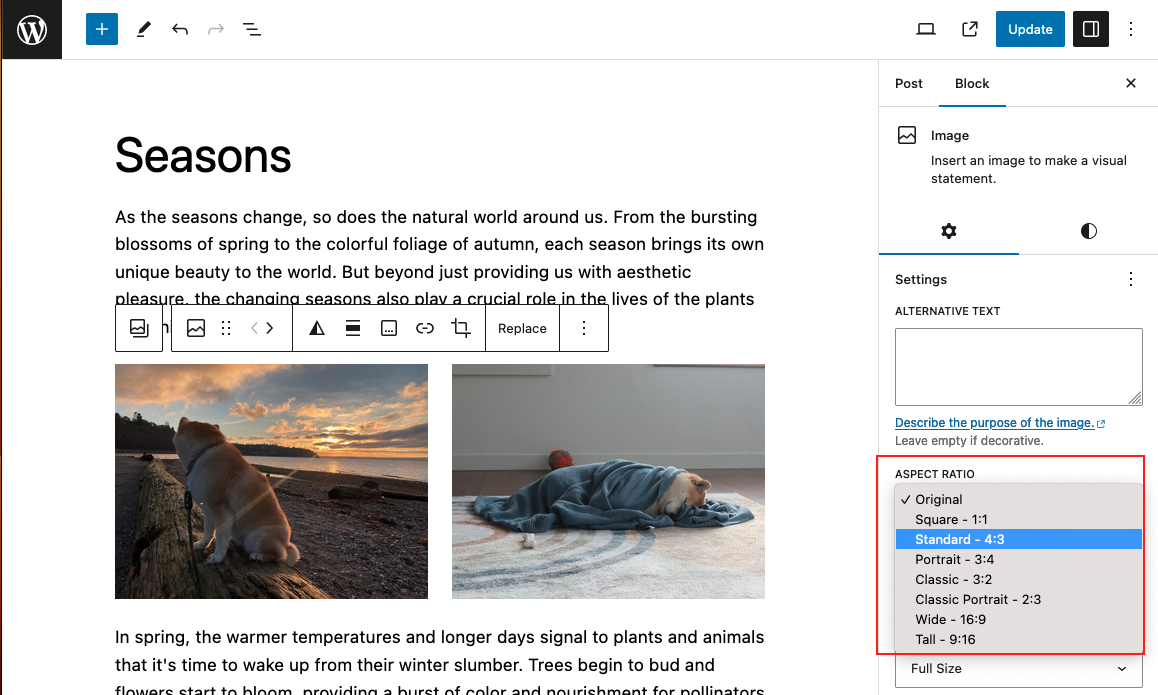Open the editor options menu
The height and width of the screenshot is (695, 1158).
coord(1131,29)
